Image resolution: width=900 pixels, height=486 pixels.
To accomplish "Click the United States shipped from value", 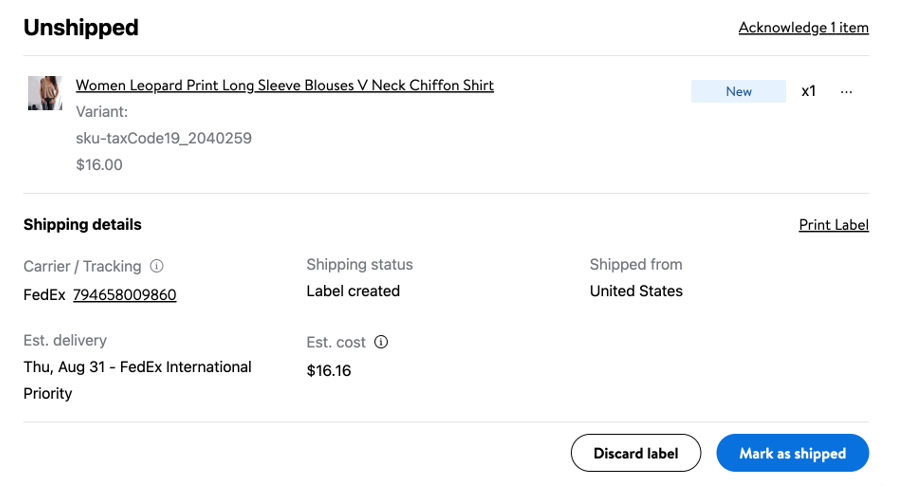I will click(x=636, y=291).
